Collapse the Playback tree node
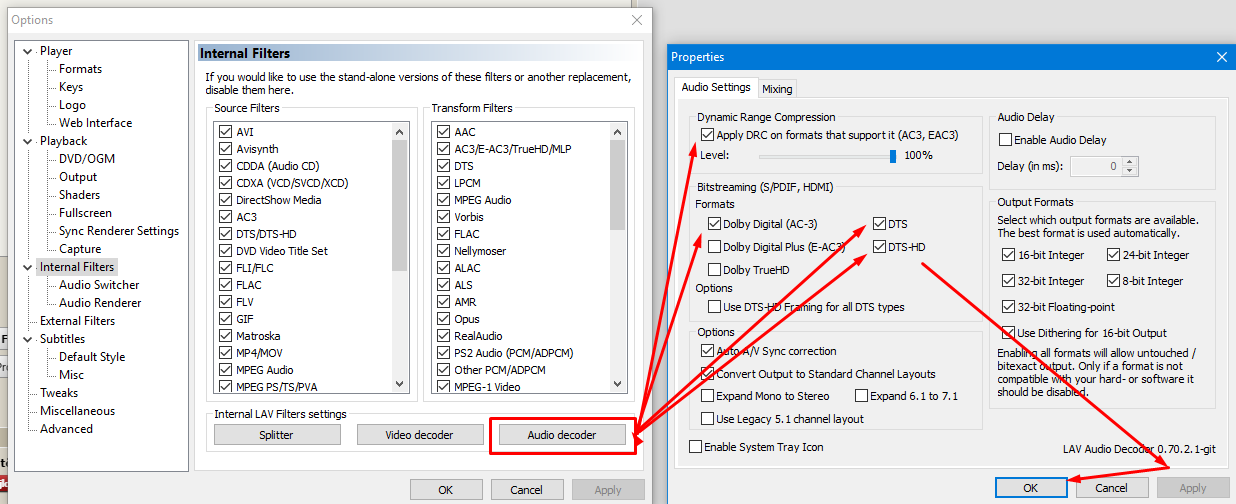This screenshot has height=504, width=1236. (x=28, y=141)
